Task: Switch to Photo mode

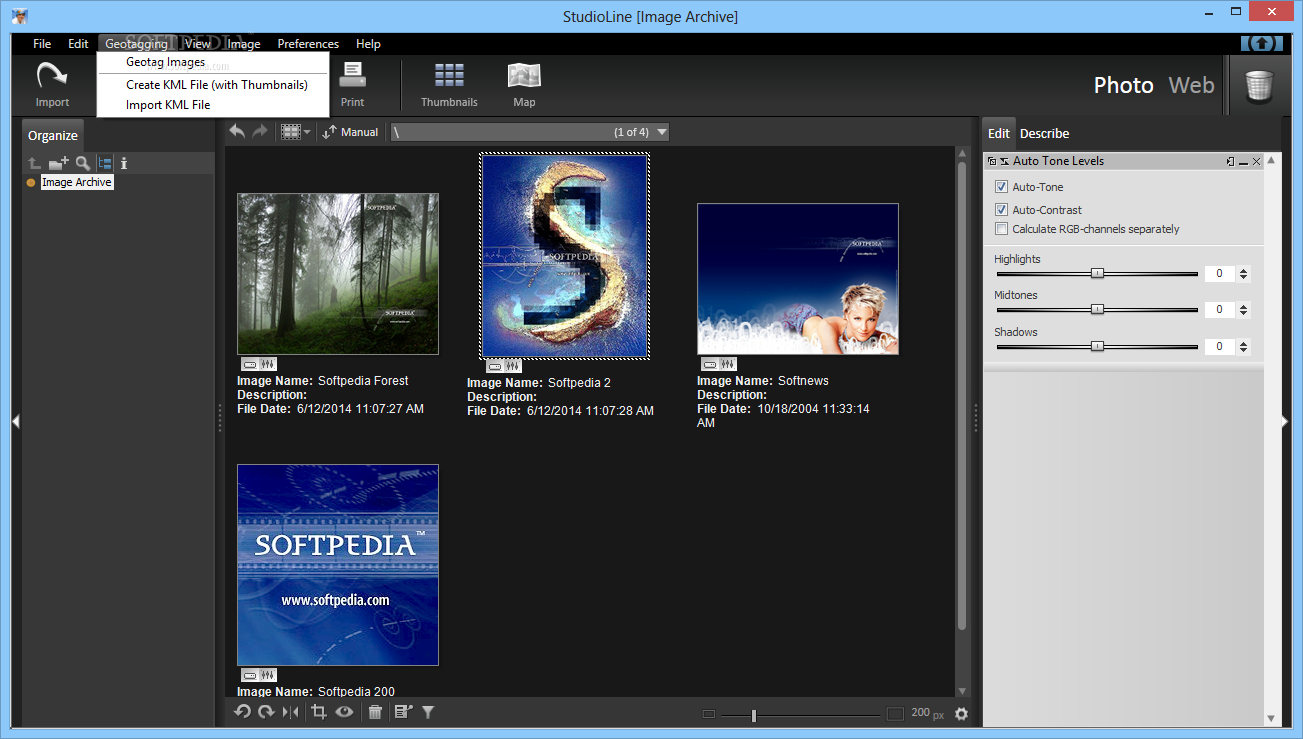Action: pyautogui.click(x=1123, y=85)
